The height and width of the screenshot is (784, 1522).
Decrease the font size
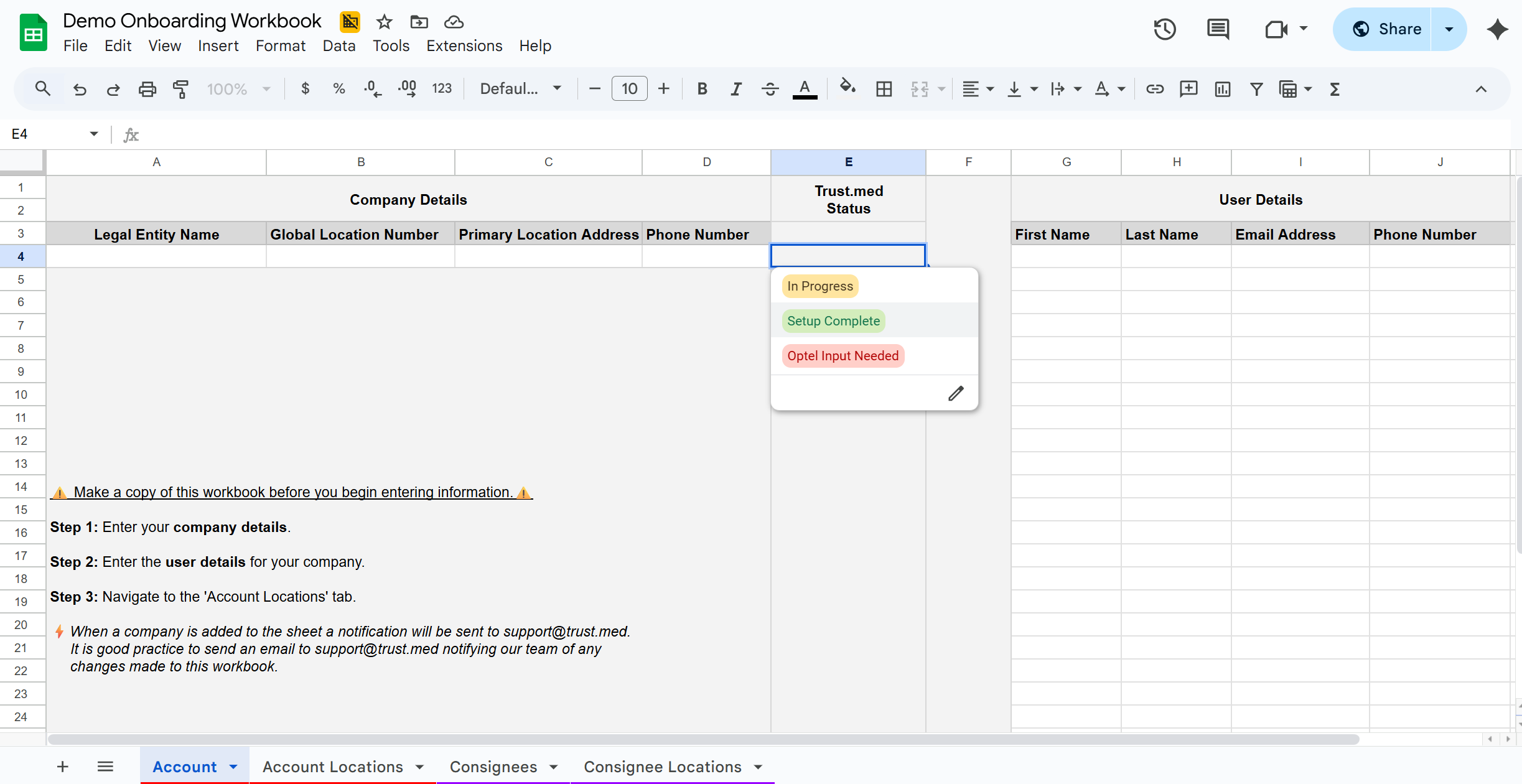(x=594, y=89)
